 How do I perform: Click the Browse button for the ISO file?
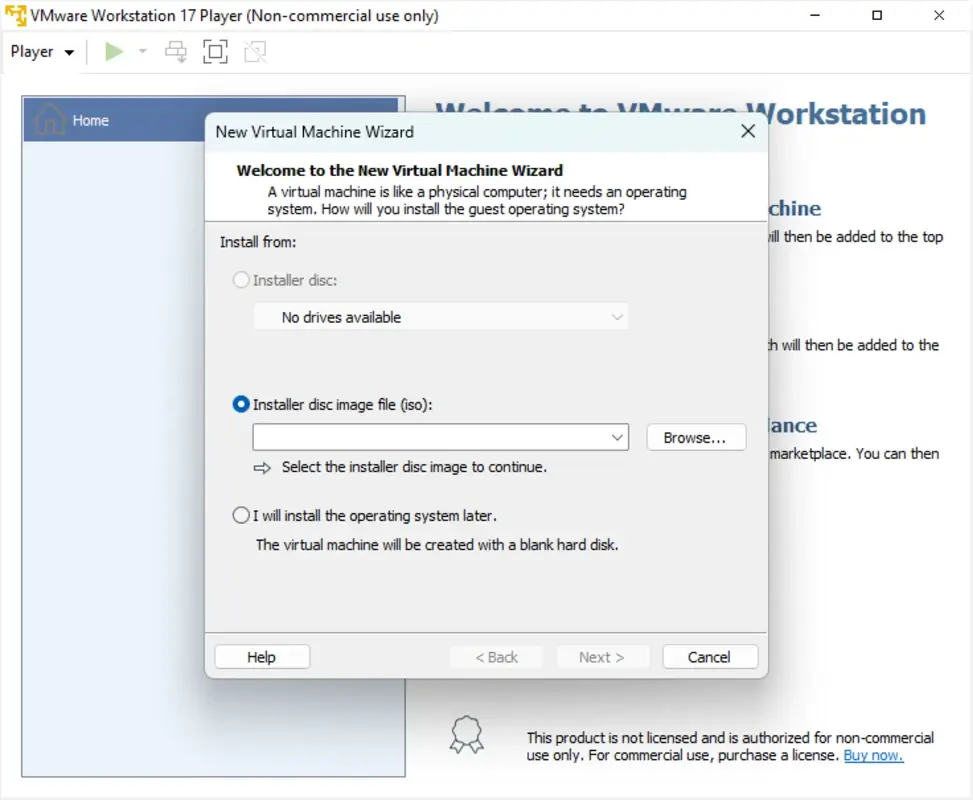(696, 437)
